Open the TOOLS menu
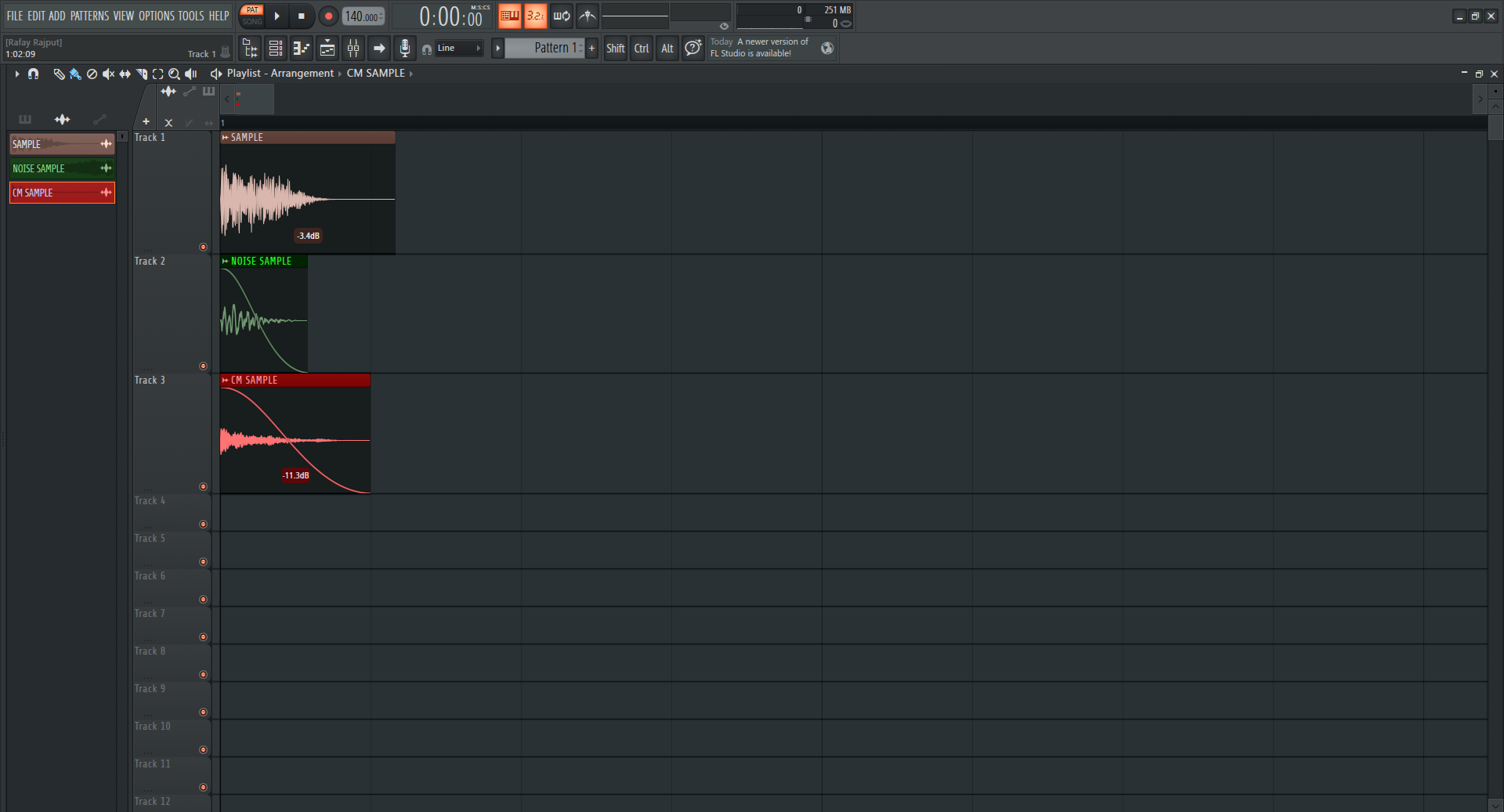 click(x=190, y=16)
